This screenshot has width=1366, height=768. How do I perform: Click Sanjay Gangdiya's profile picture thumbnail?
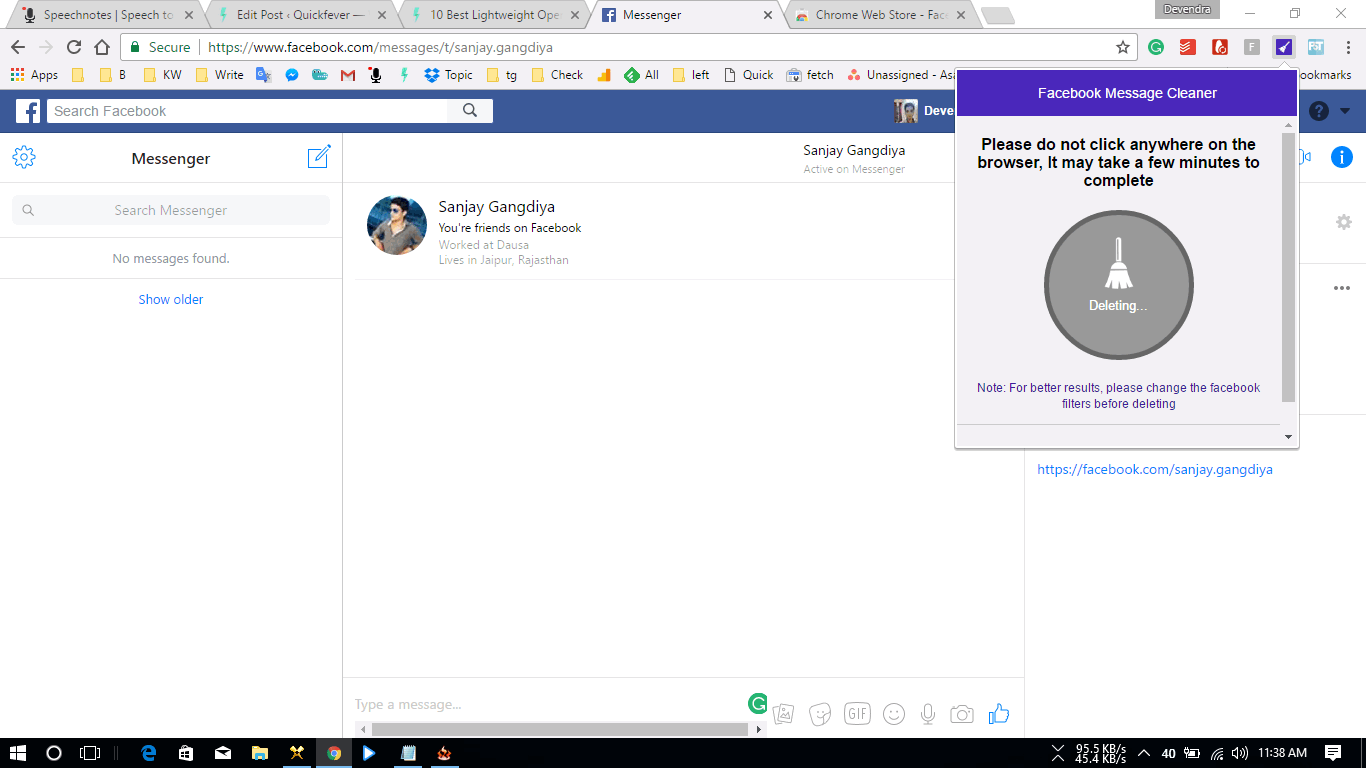[397, 225]
